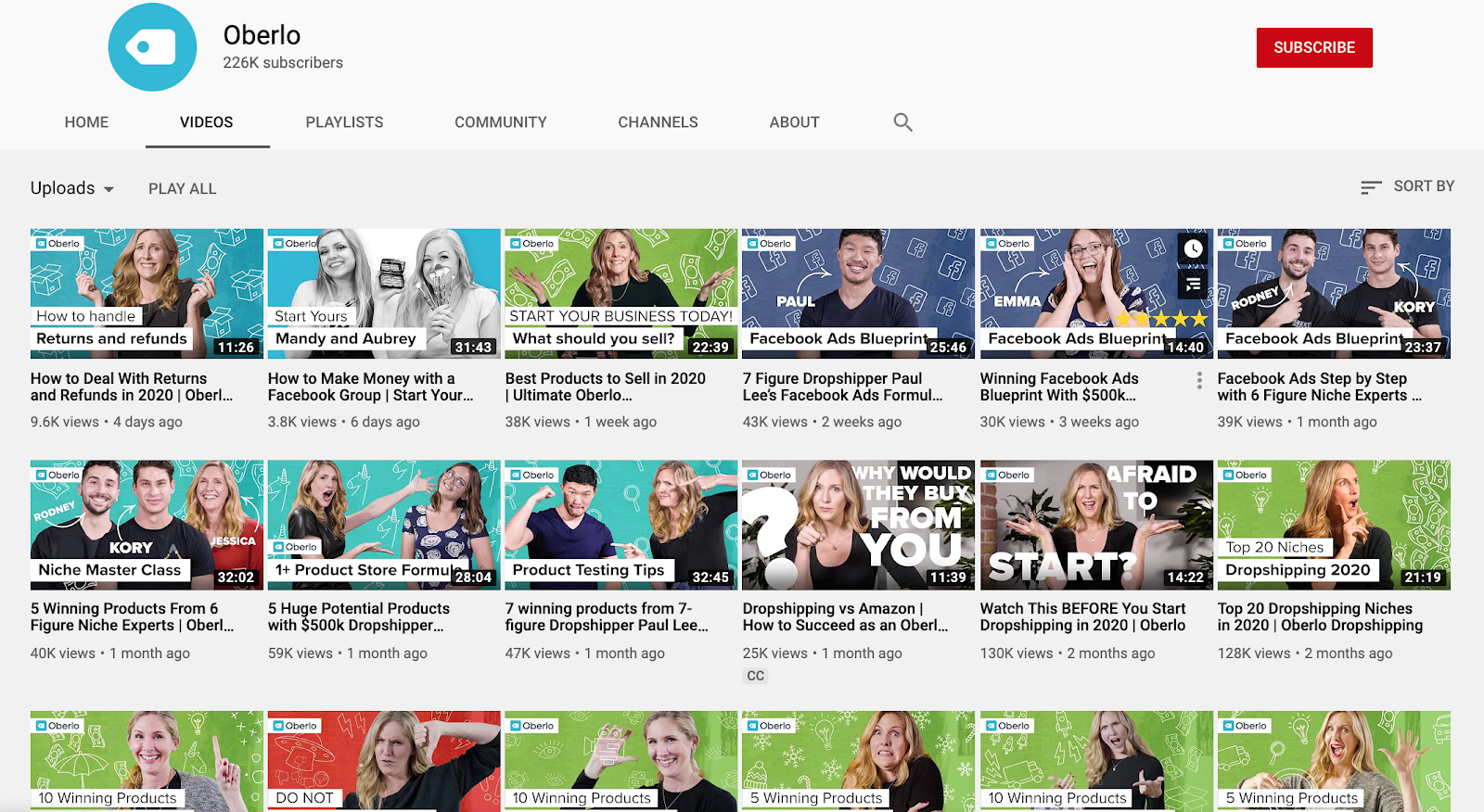Open the Niche Master Class thumbnail
This screenshot has height=812, width=1484.
147,526
